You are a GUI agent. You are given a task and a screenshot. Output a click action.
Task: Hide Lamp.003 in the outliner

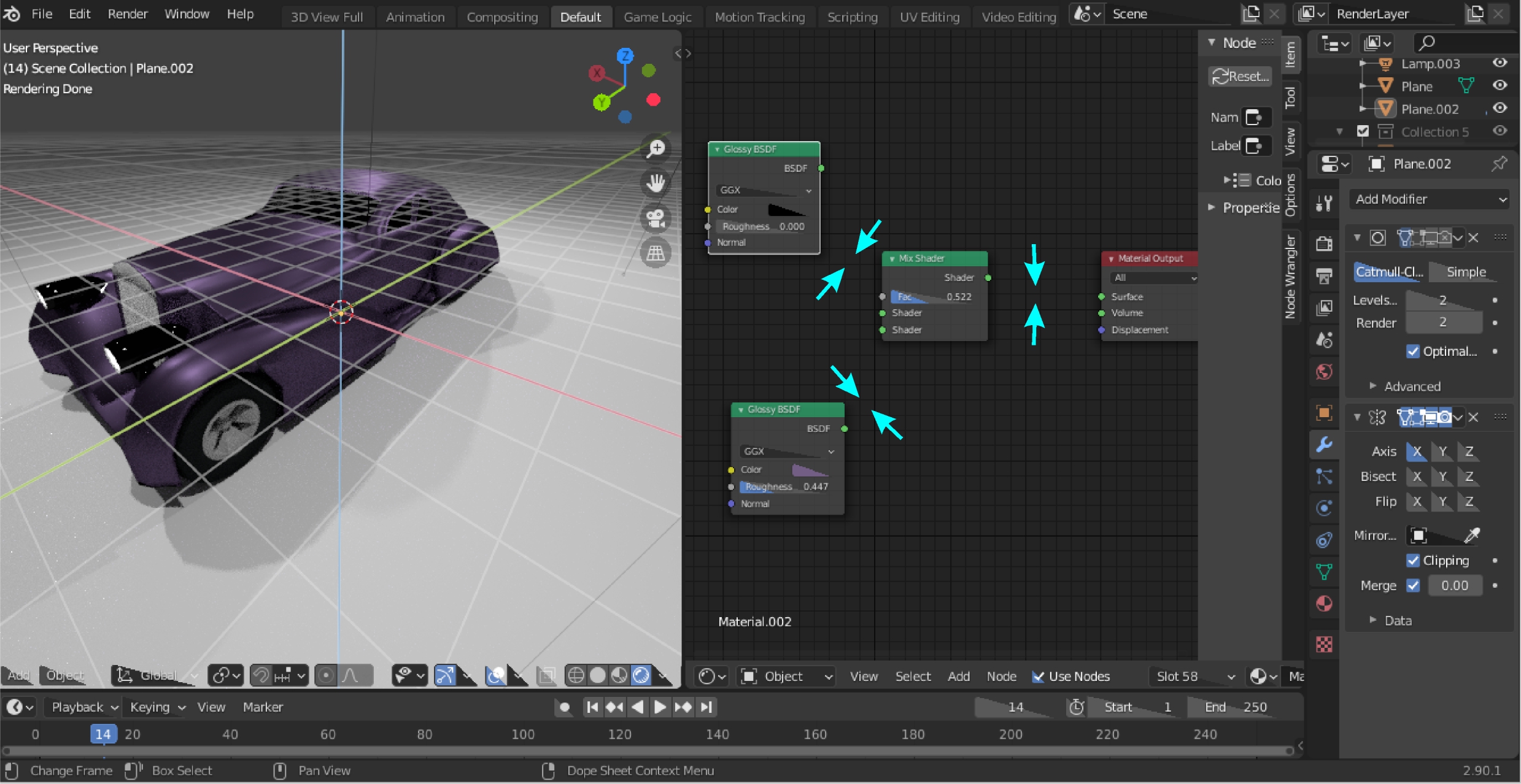pos(1500,63)
